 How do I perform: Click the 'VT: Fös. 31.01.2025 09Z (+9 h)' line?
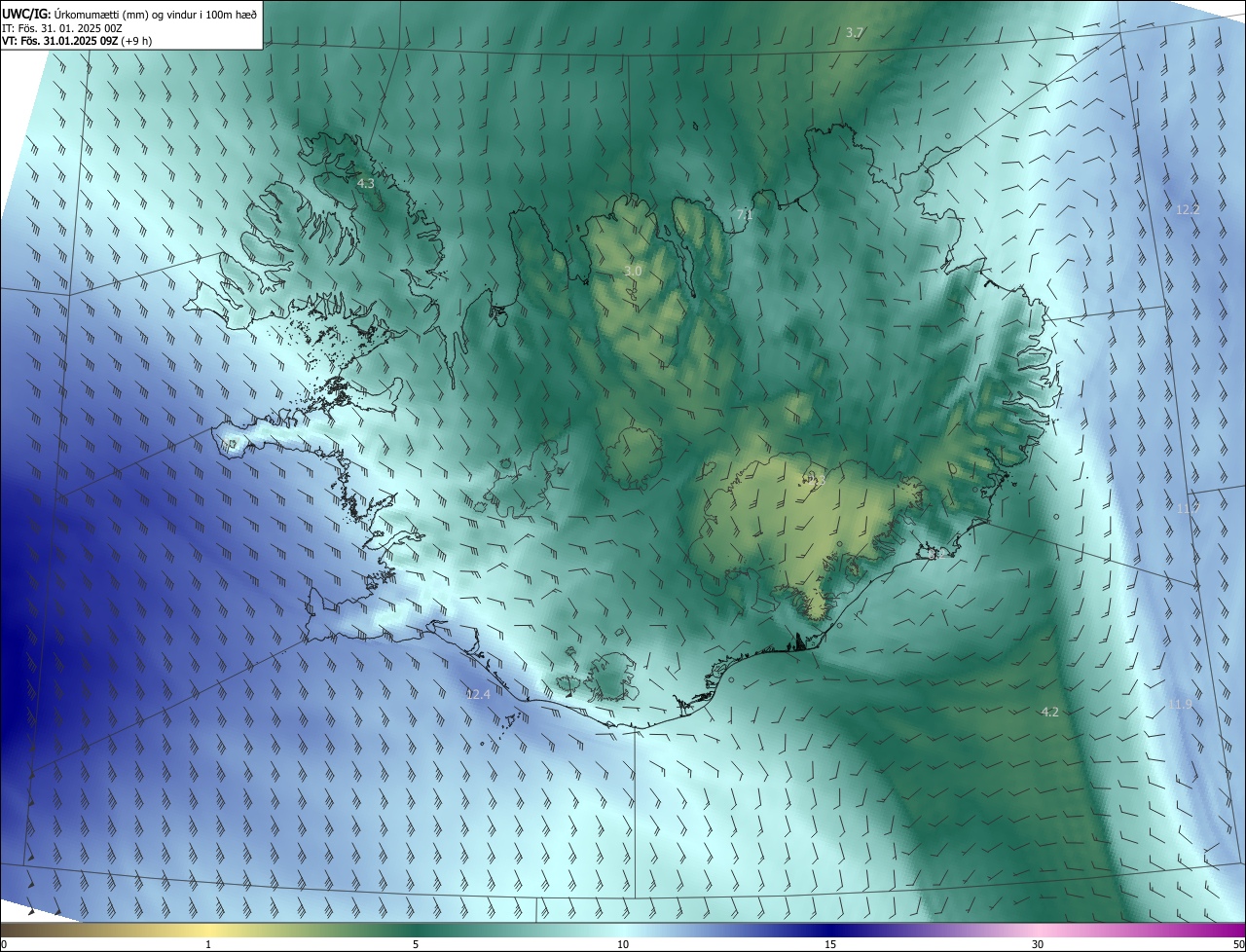77,41
